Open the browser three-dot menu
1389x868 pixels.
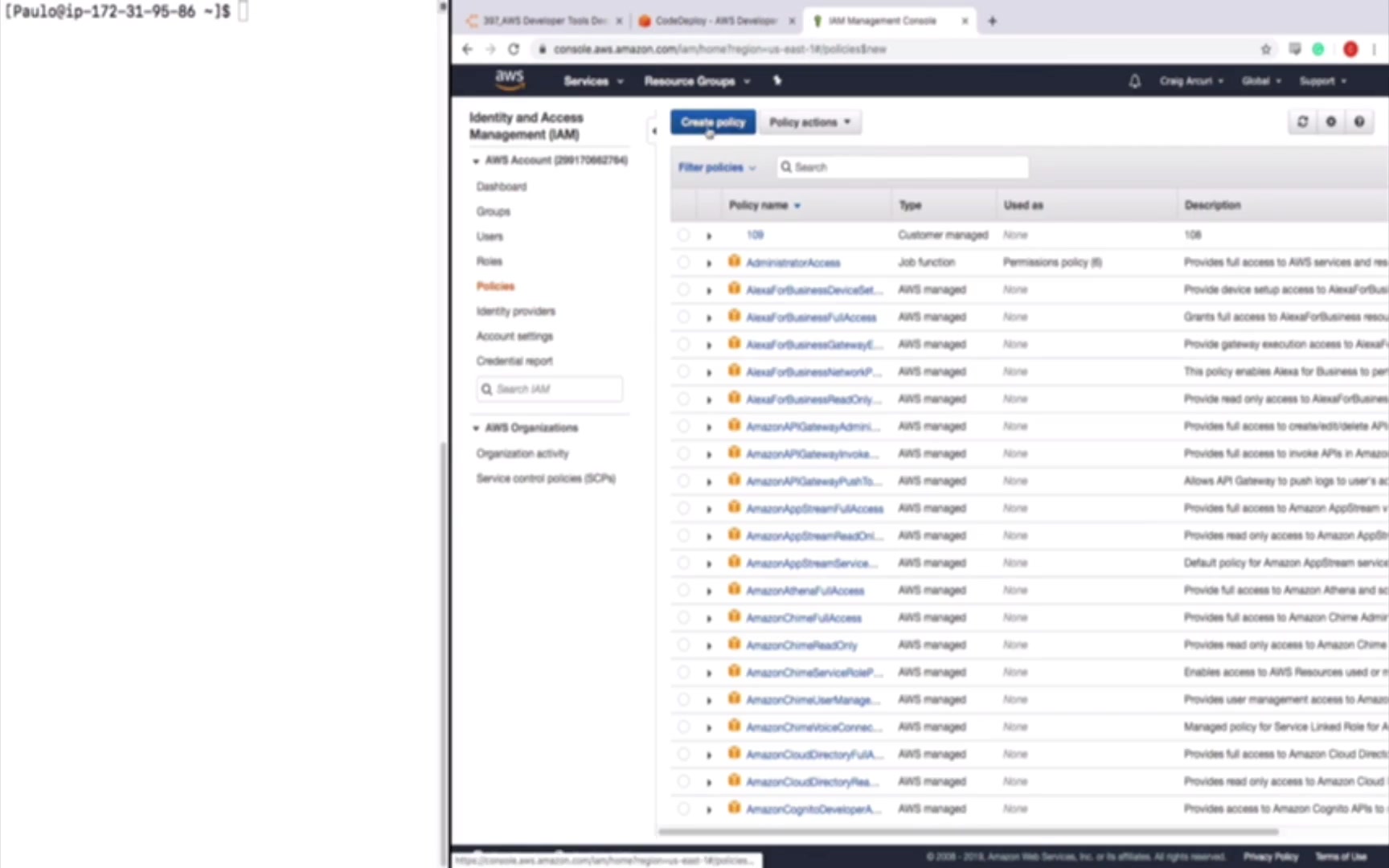(1375, 49)
